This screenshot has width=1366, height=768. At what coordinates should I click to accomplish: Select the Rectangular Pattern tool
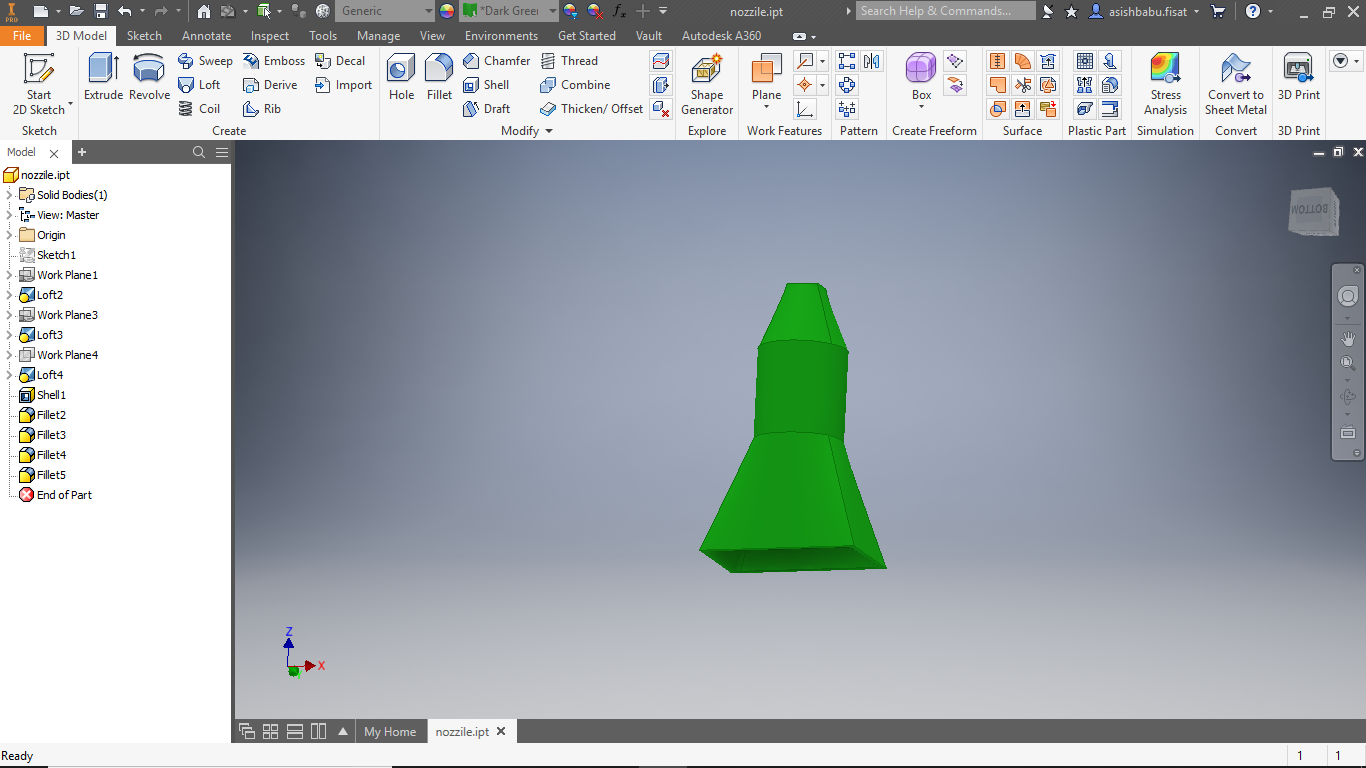tap(847, 61)
